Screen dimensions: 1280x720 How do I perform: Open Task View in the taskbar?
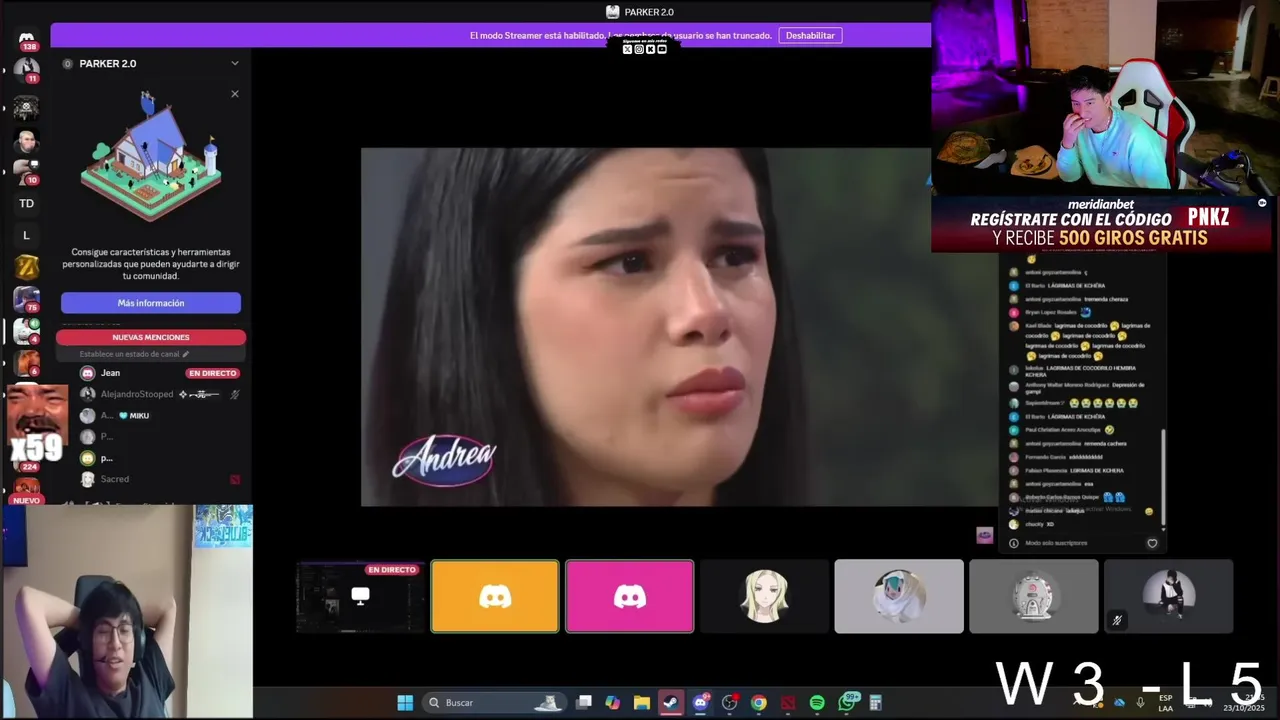(584, 702)
